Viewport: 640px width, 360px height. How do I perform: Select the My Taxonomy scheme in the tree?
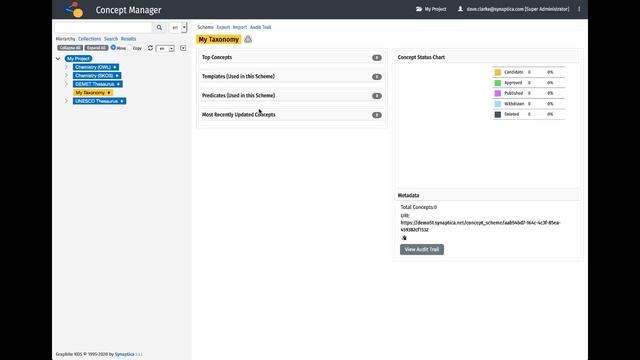click(90, 93)
